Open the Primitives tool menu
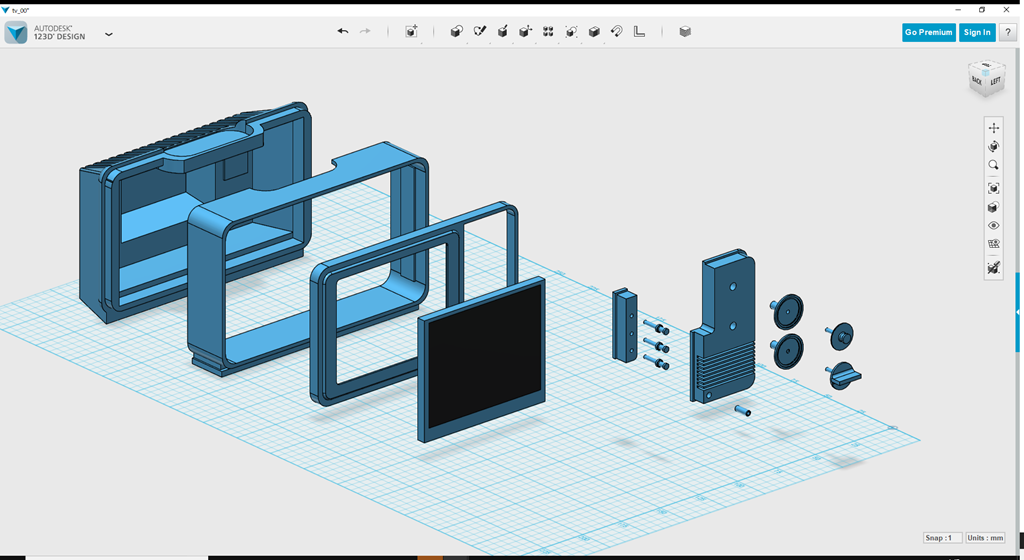 (457, 32)
